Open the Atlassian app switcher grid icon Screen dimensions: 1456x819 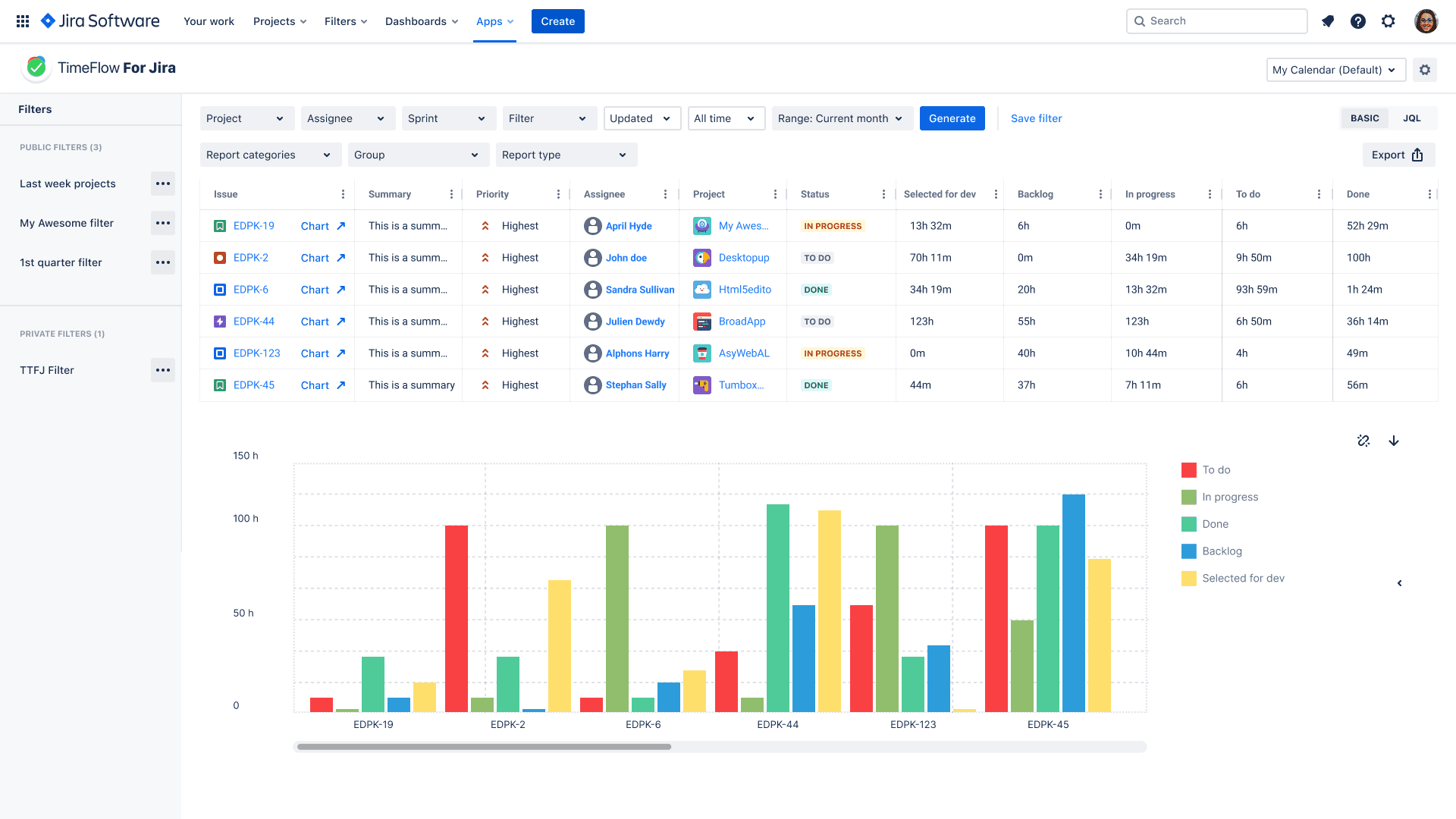coord(22,20)
